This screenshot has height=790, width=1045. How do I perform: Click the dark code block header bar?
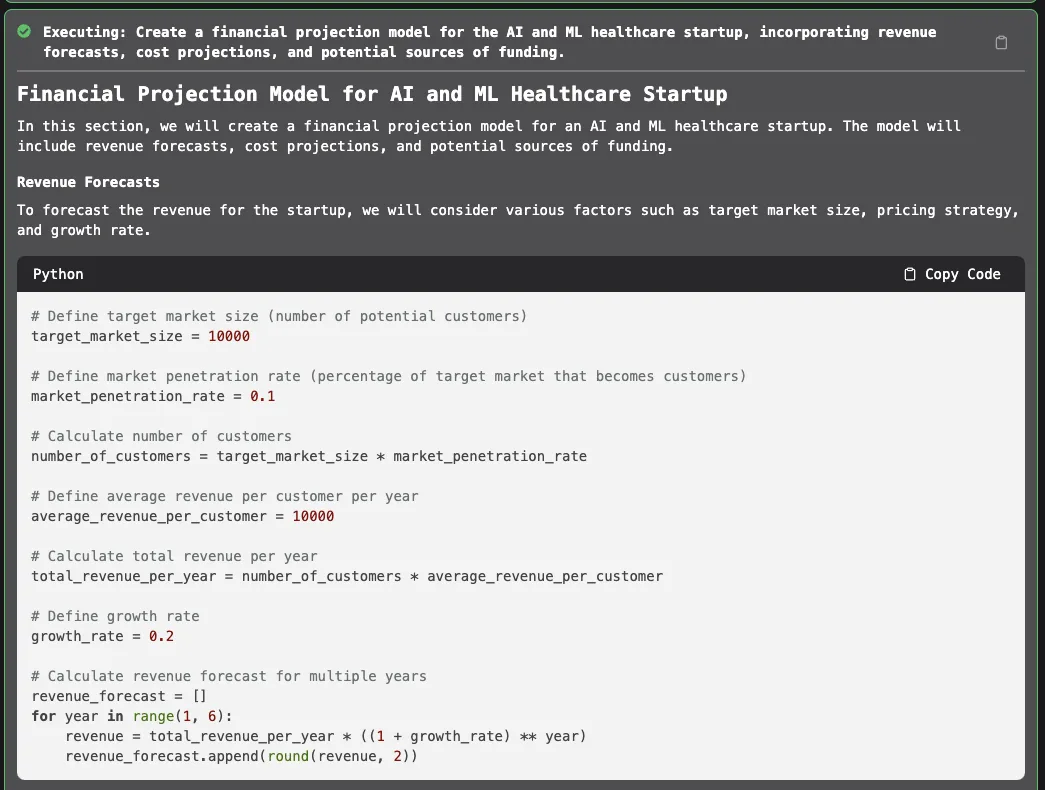pyautogui.click(x=520, y=273)
